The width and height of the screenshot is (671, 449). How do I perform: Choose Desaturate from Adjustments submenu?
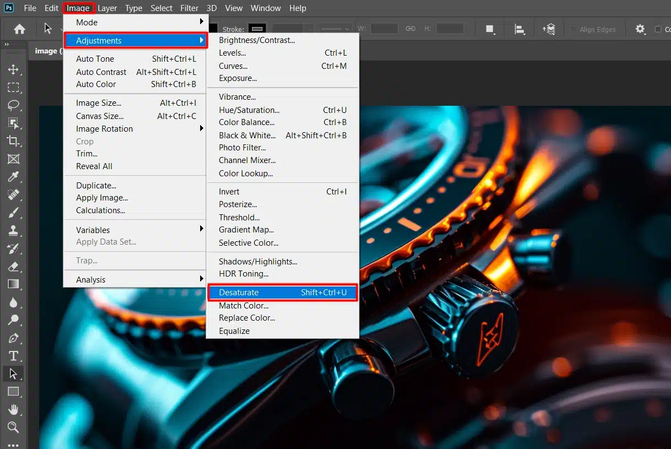[x=282, y=292]
